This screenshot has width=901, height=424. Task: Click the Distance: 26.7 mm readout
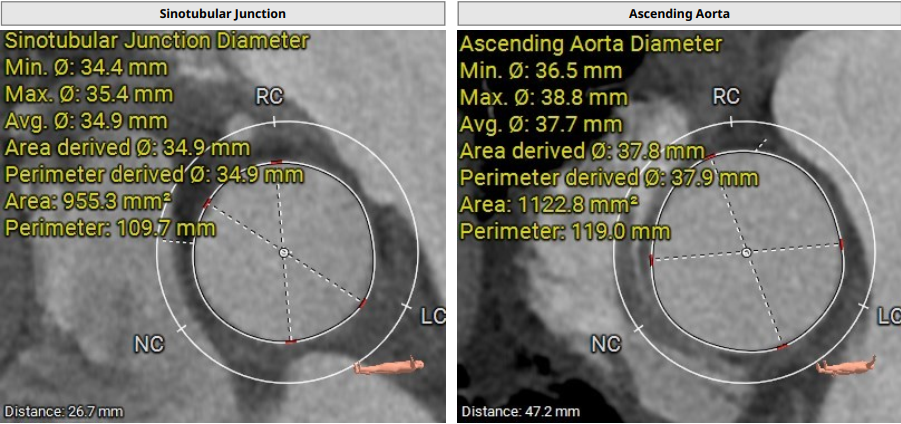tap(64, 411)
